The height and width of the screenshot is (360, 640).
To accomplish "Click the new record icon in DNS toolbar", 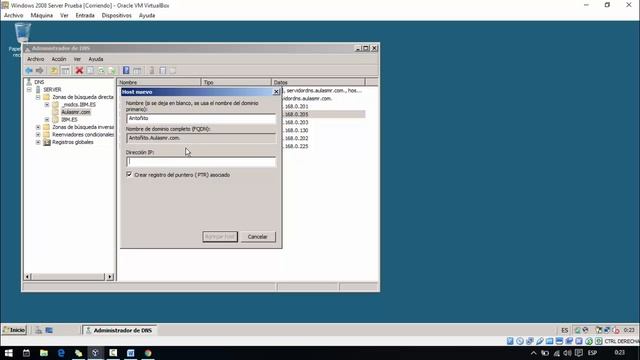I will point(162,71).
